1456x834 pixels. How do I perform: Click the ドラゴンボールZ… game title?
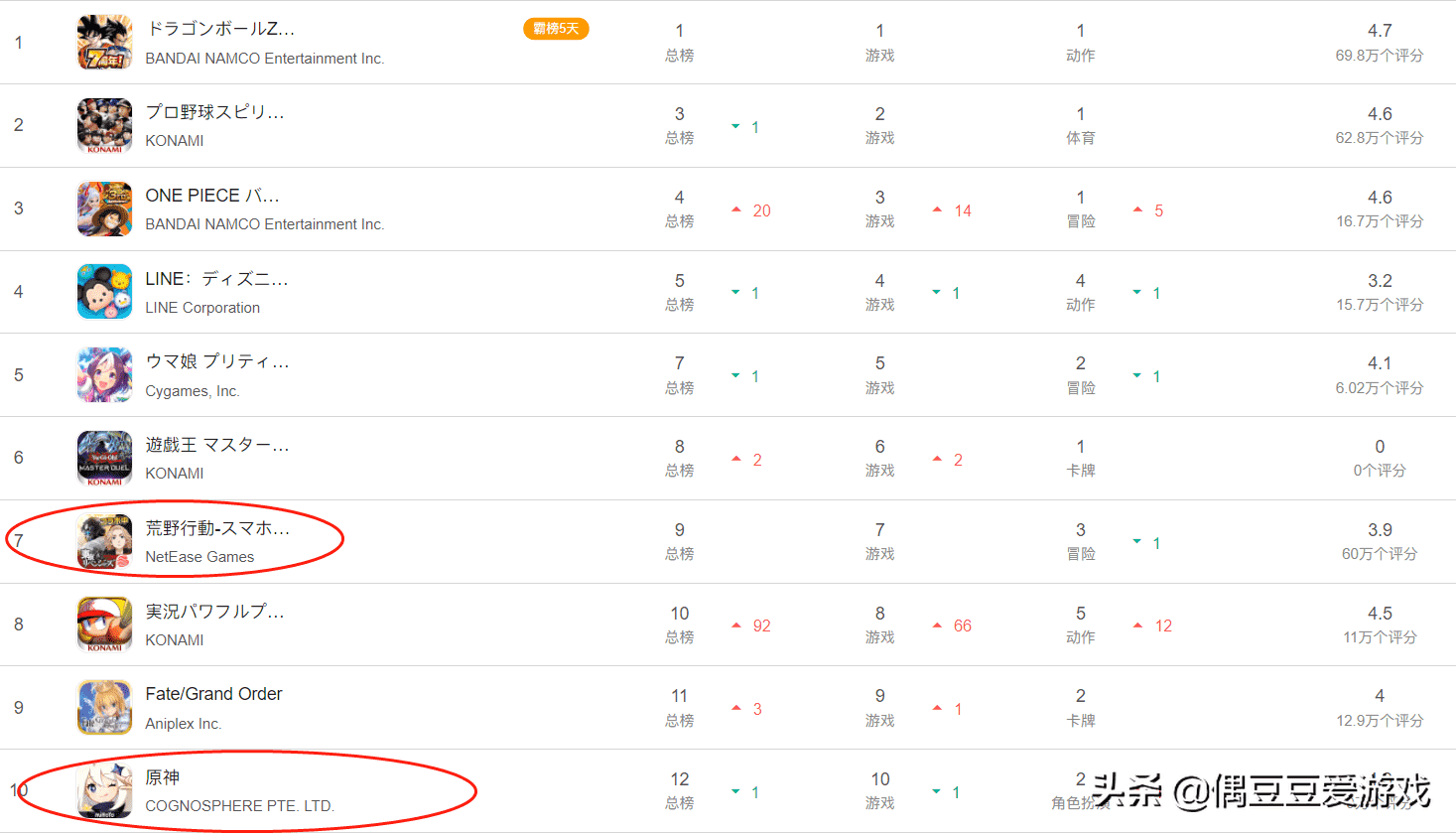220,29
